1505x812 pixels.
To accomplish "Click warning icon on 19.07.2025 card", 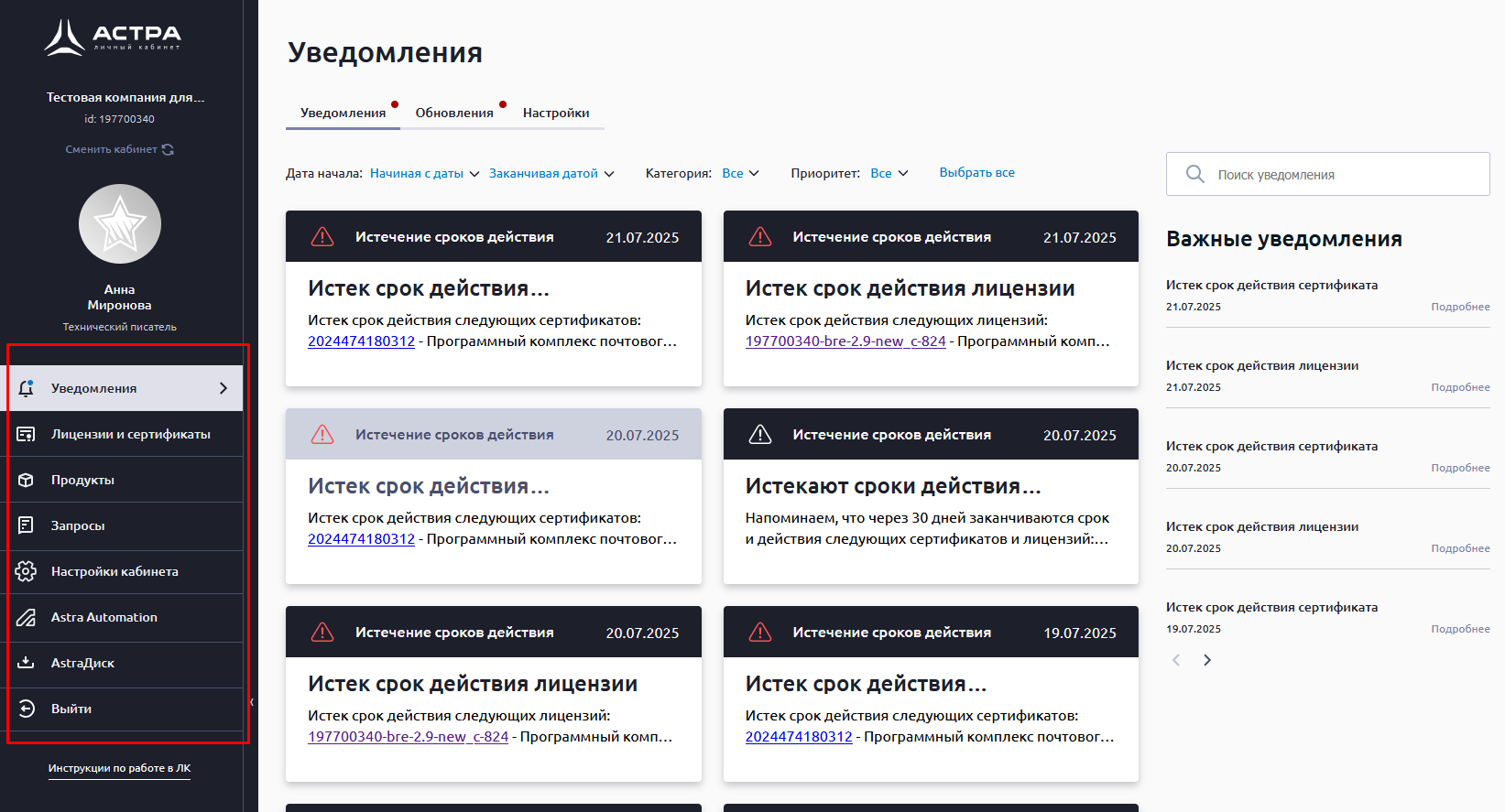I will point(760,633).
